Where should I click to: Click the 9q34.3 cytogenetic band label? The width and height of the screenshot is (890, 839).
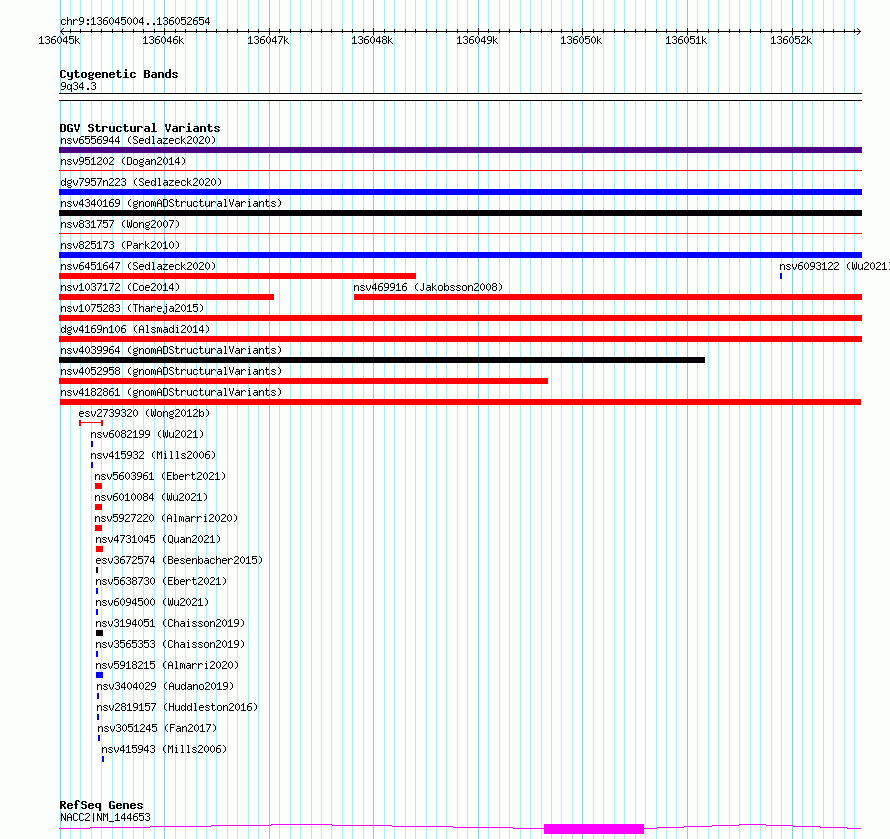78,86
